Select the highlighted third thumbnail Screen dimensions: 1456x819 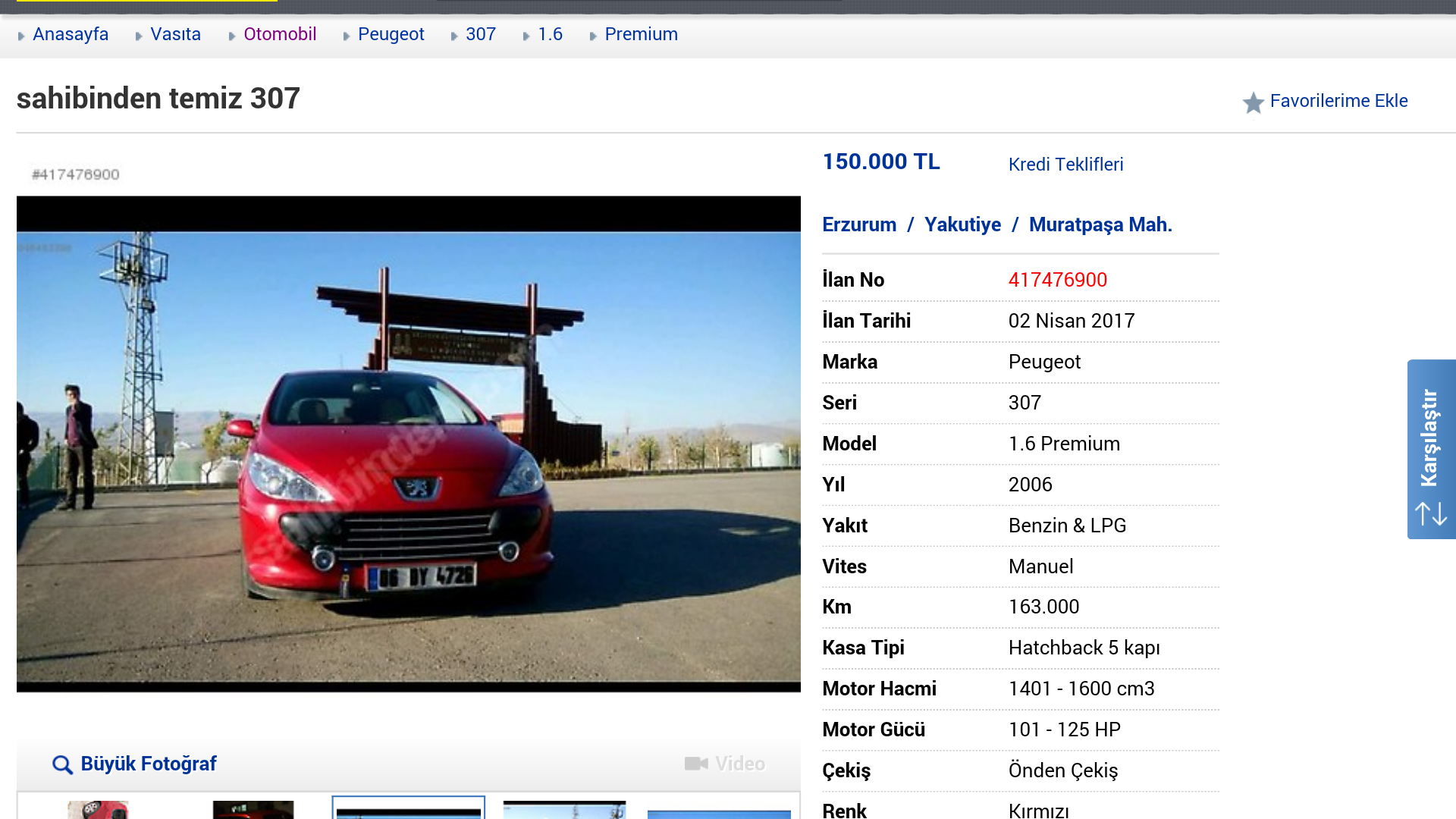point(409,808)
